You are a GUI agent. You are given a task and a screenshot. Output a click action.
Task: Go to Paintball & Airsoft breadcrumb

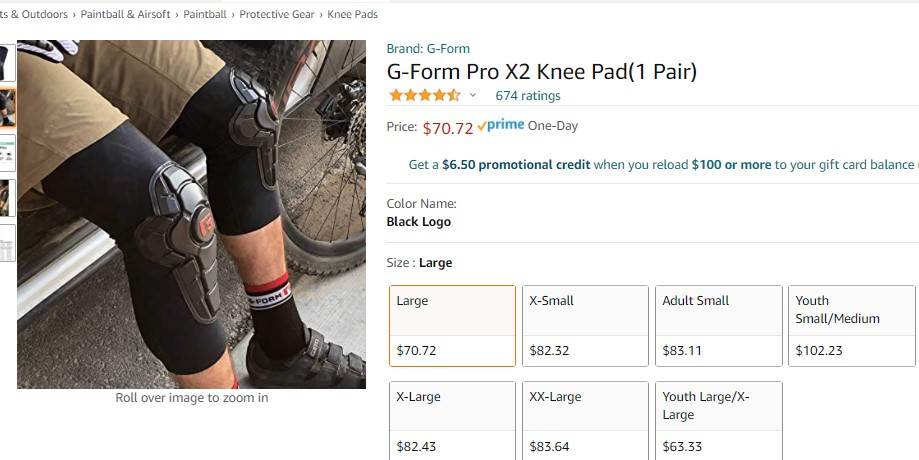pyautogui.click(x=126, y=15)
